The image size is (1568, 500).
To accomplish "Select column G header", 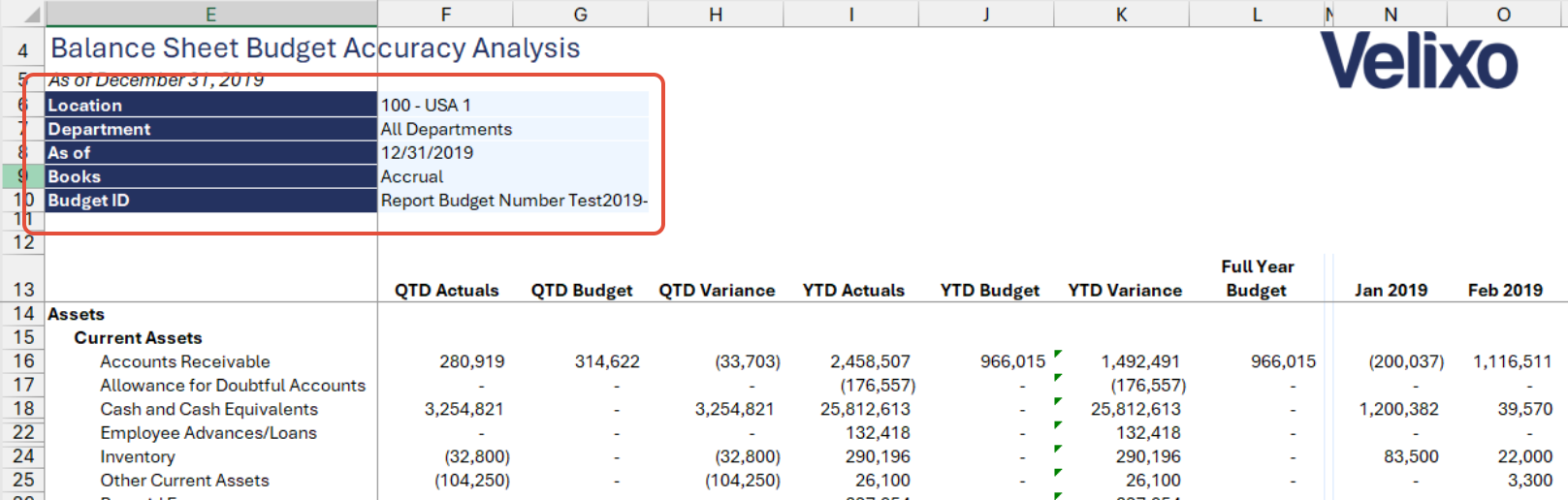I will click(x=580, y=14).
